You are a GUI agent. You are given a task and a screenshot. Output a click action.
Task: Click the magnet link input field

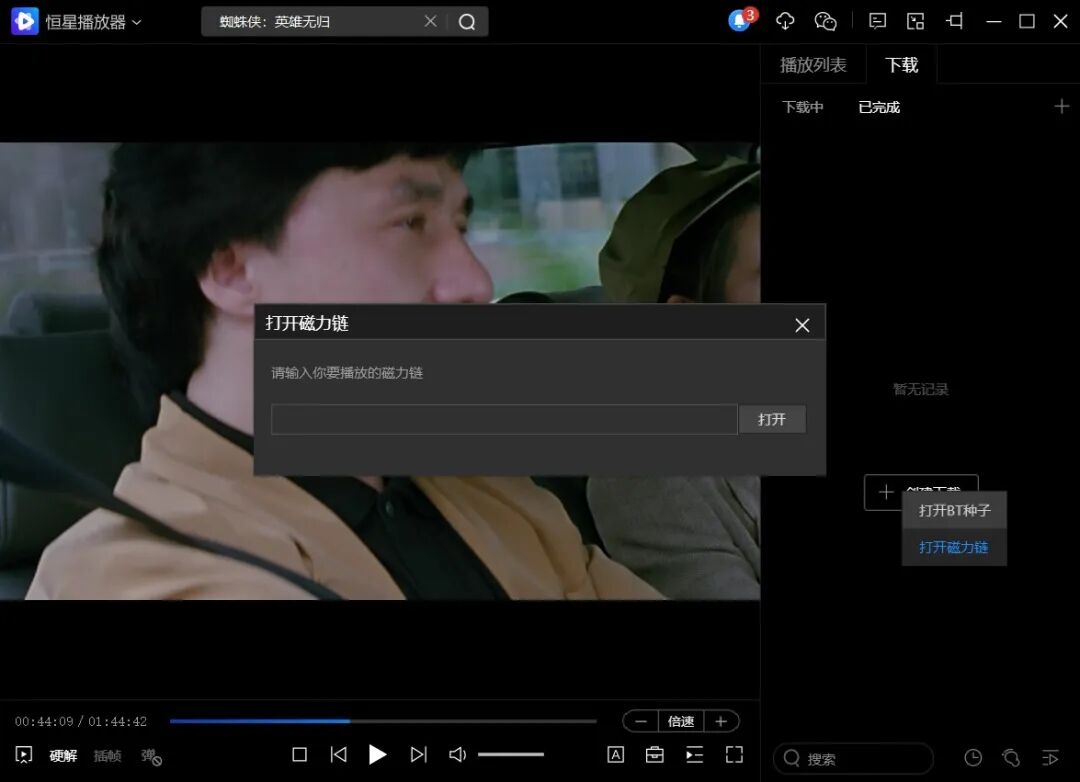[x=504, y=419]
